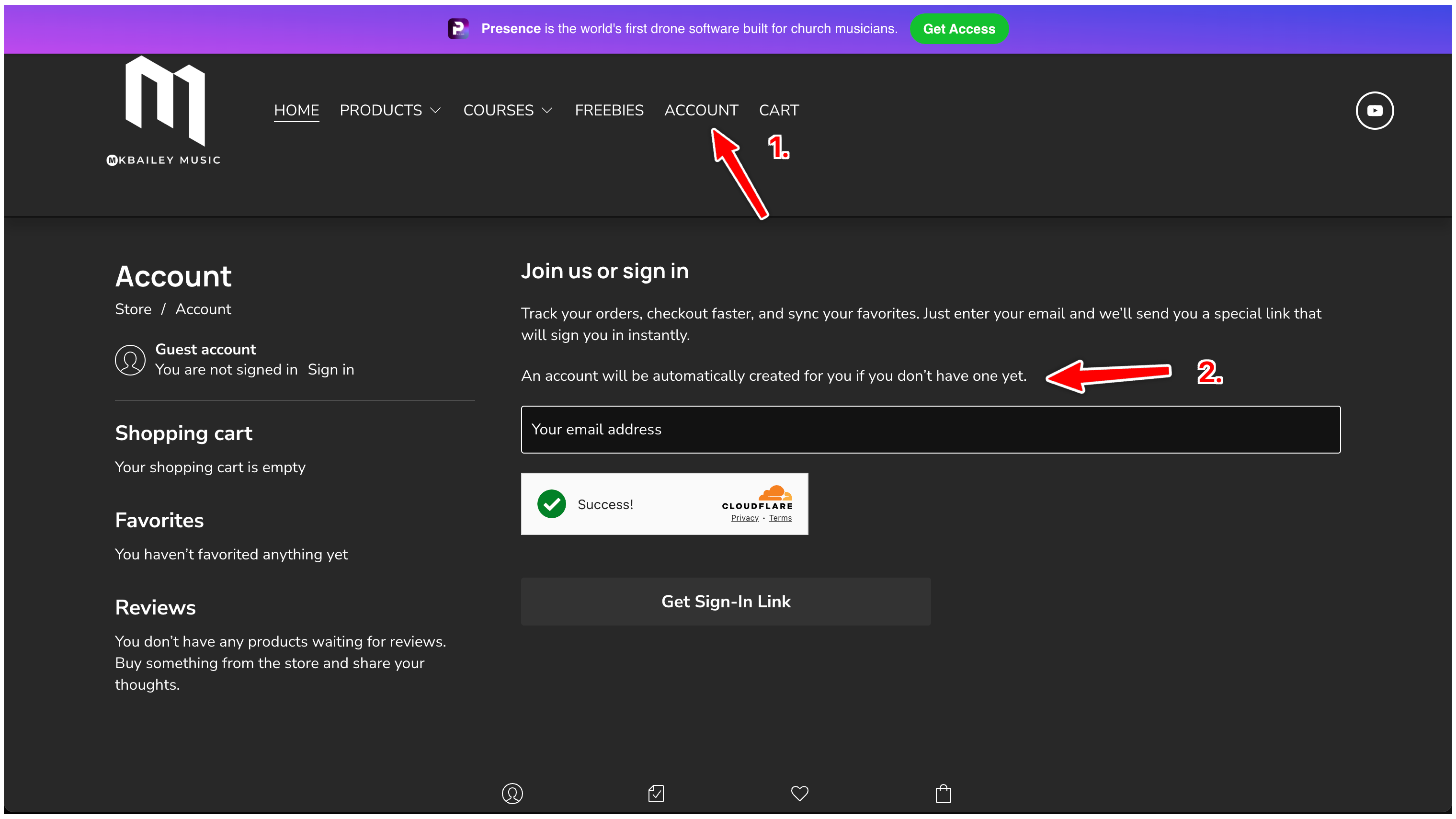Click the green Get Access button
Image resolution: width=1456 pixels, height=819 pixels.
tap(958, 29)
